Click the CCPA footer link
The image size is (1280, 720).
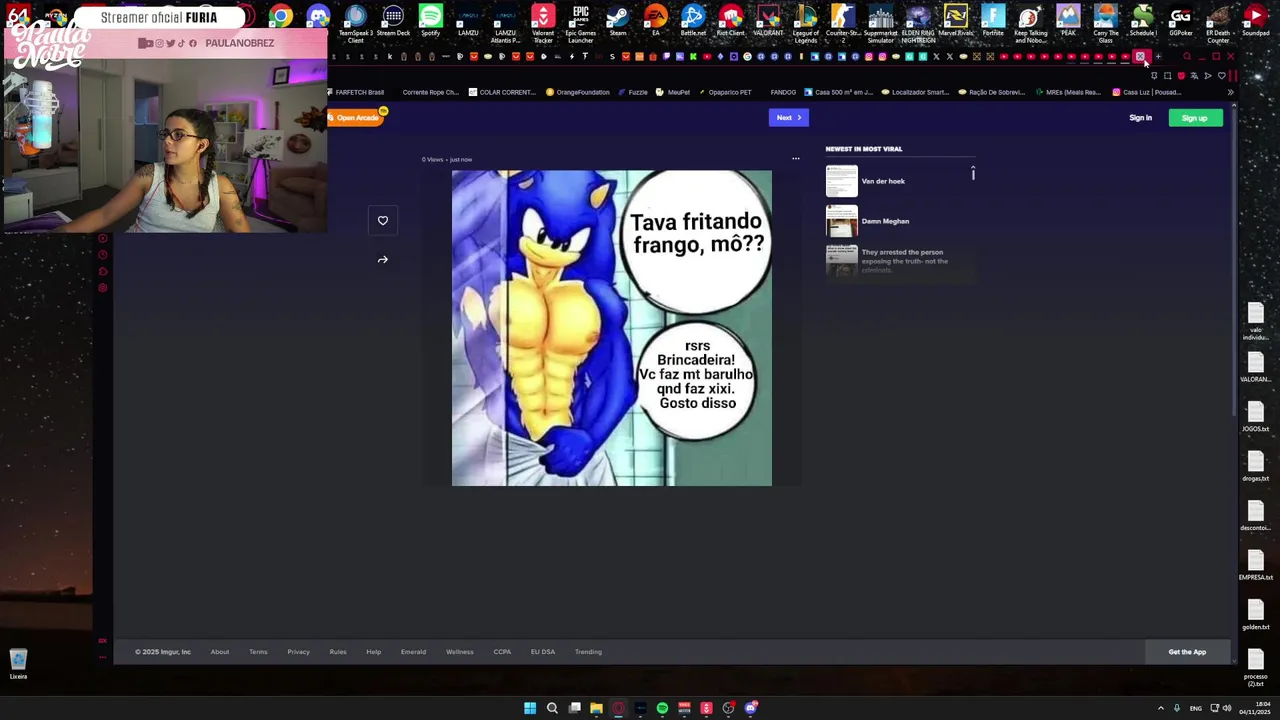click(x=502, y=652)
